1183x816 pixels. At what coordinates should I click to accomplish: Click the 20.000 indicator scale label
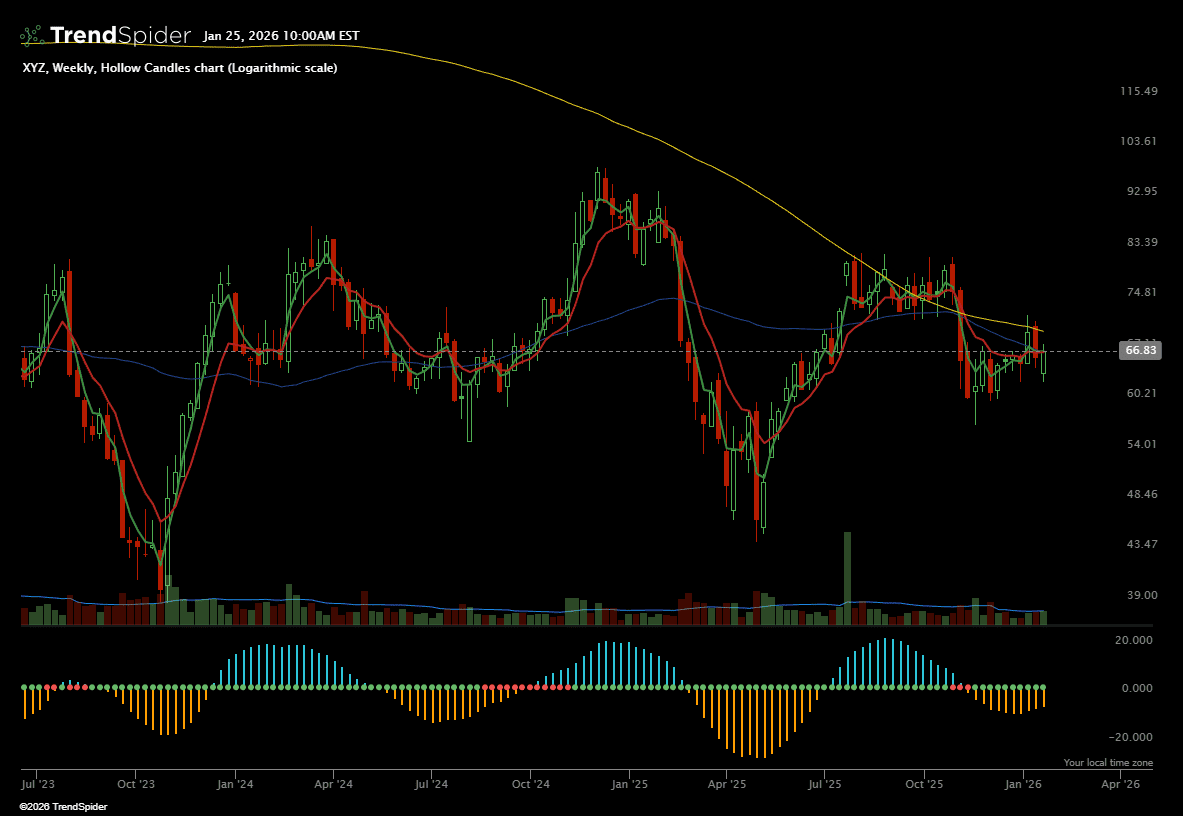pos(1133,639)
